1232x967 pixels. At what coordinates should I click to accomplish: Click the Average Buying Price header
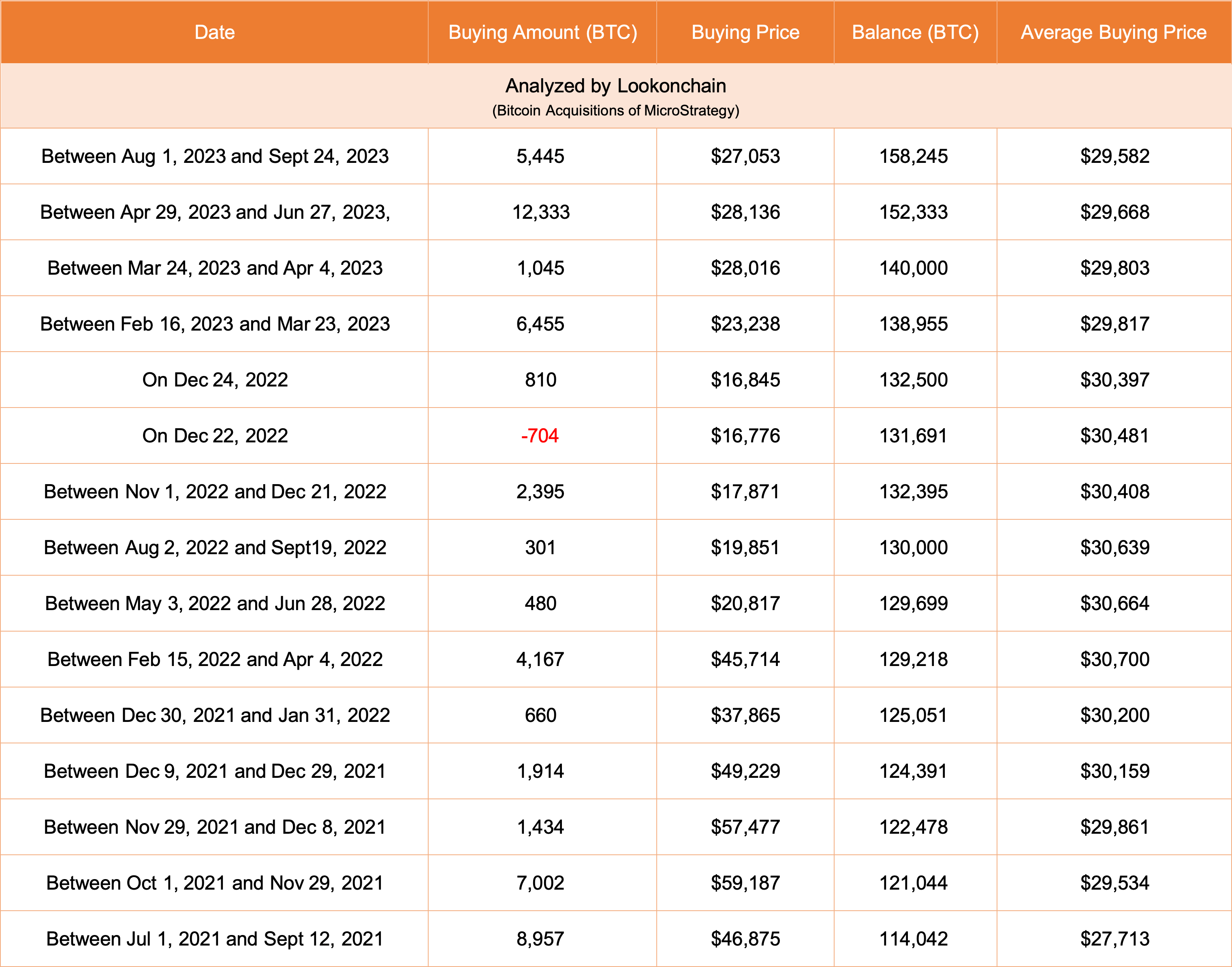pyautogui.click(x=1113, y=32)
